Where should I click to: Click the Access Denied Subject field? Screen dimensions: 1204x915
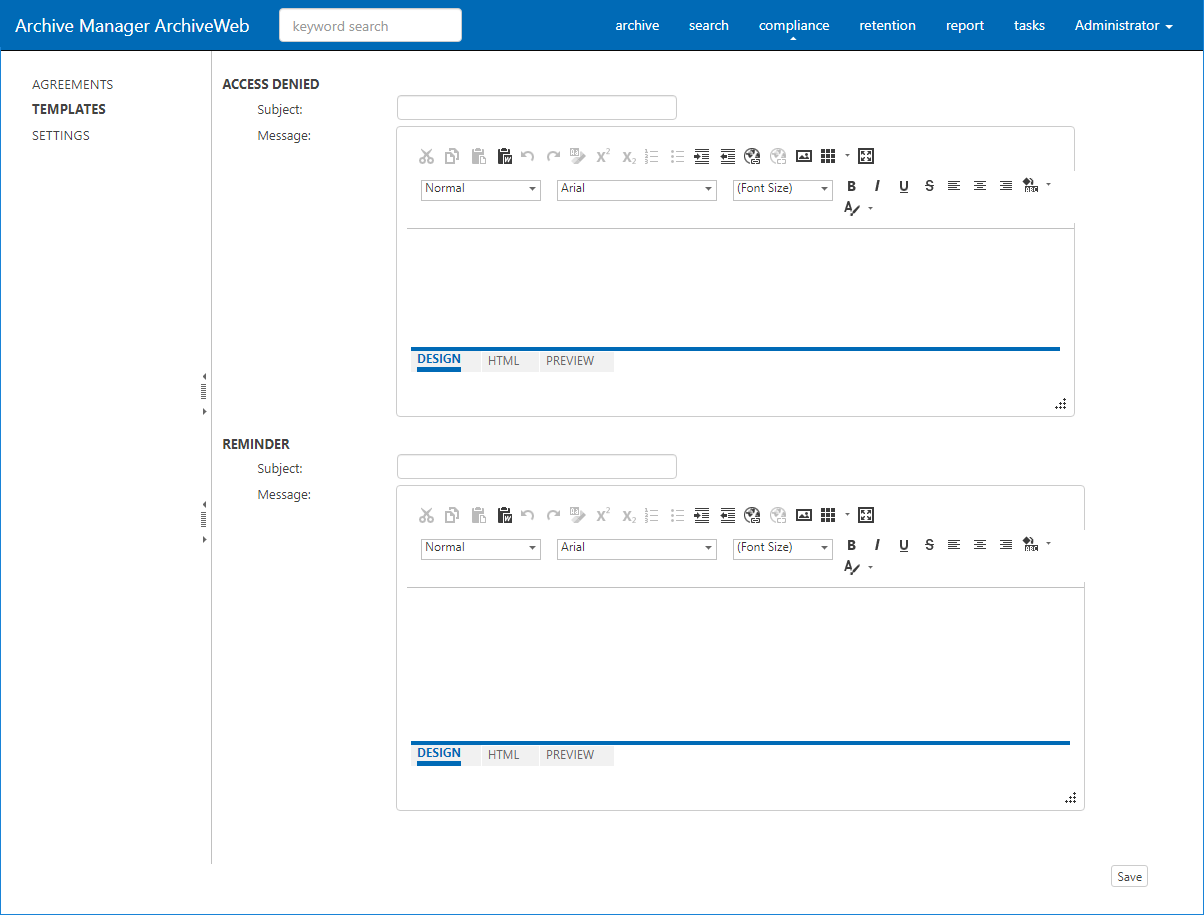[x=537, y=108]
